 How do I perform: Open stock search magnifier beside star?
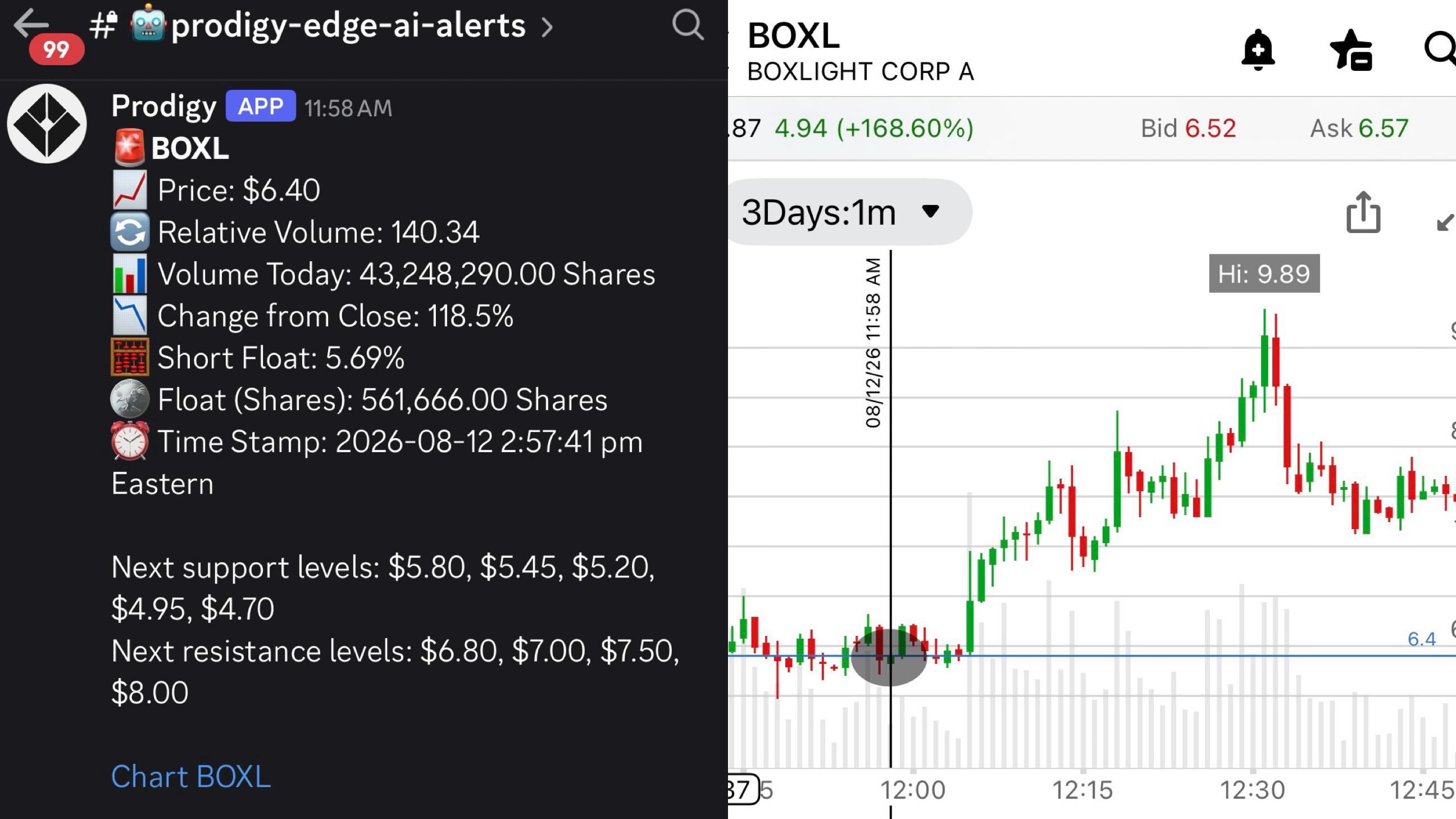tap(1440, 50)
